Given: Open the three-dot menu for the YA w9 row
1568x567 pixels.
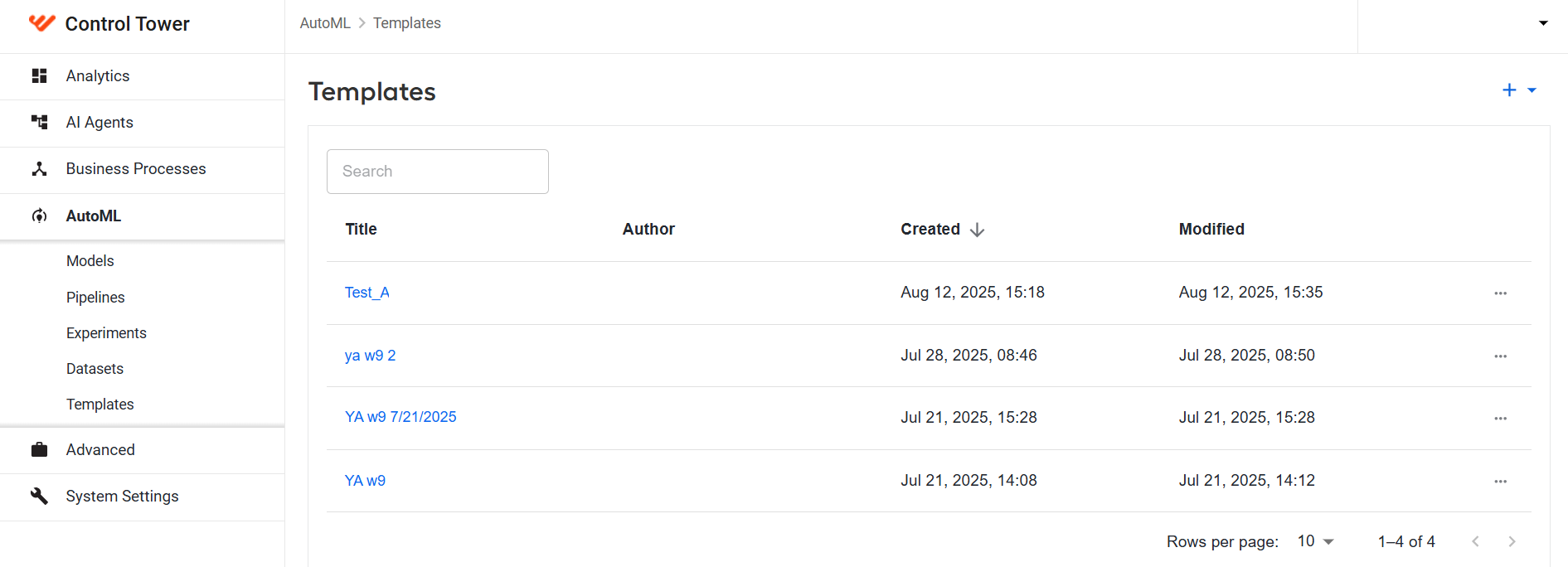Looking at the screenshot, I should pos(1500,482).
